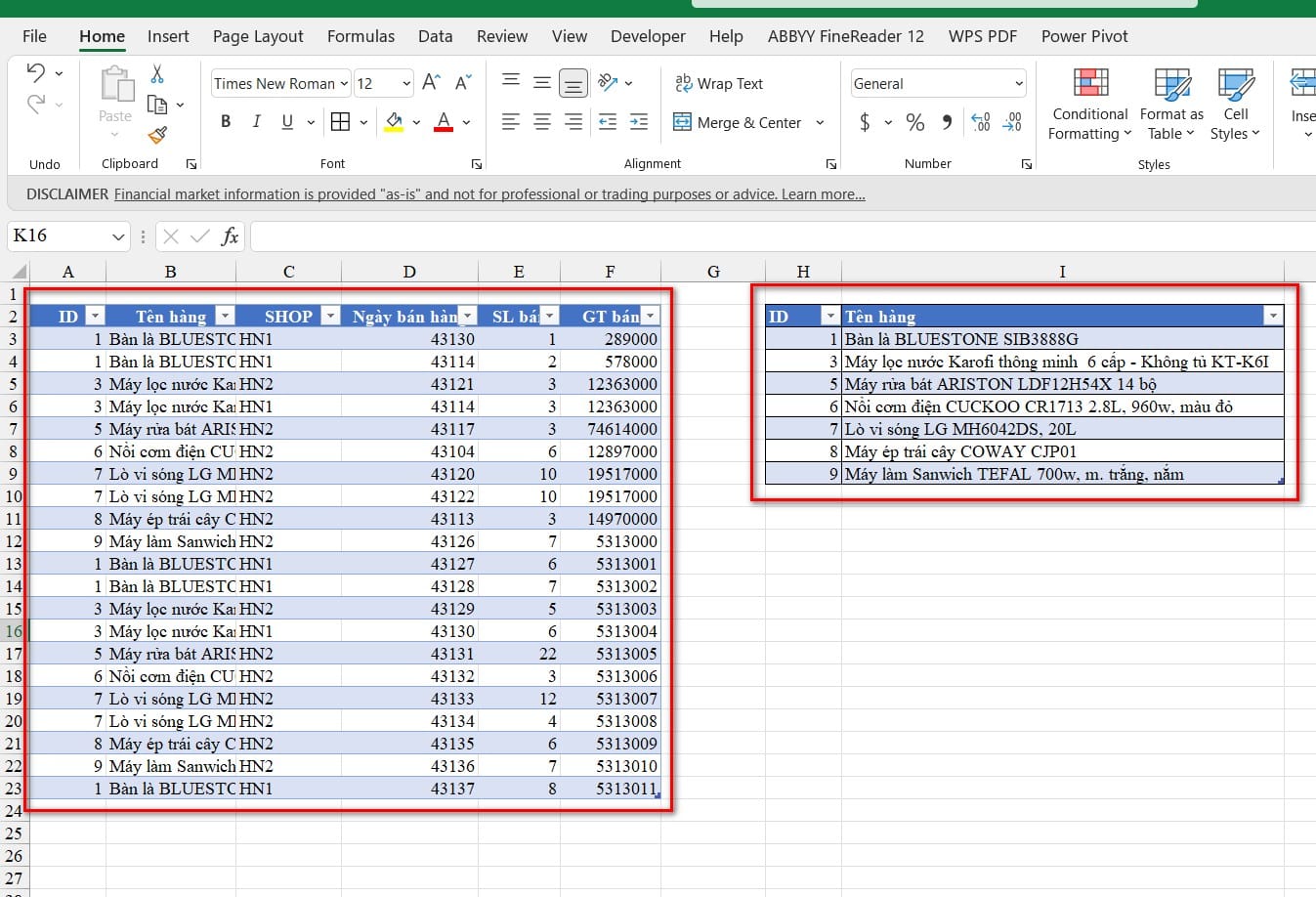Click the Decrease Indent icon
Screen dimensions: 1316x897
[x=608, y=122]
